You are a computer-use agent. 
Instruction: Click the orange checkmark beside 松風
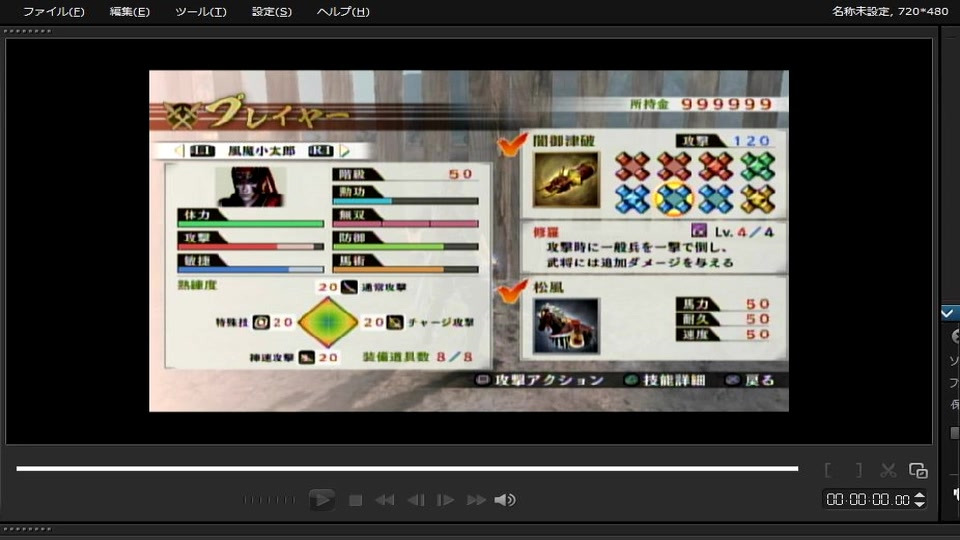[512, 291]
